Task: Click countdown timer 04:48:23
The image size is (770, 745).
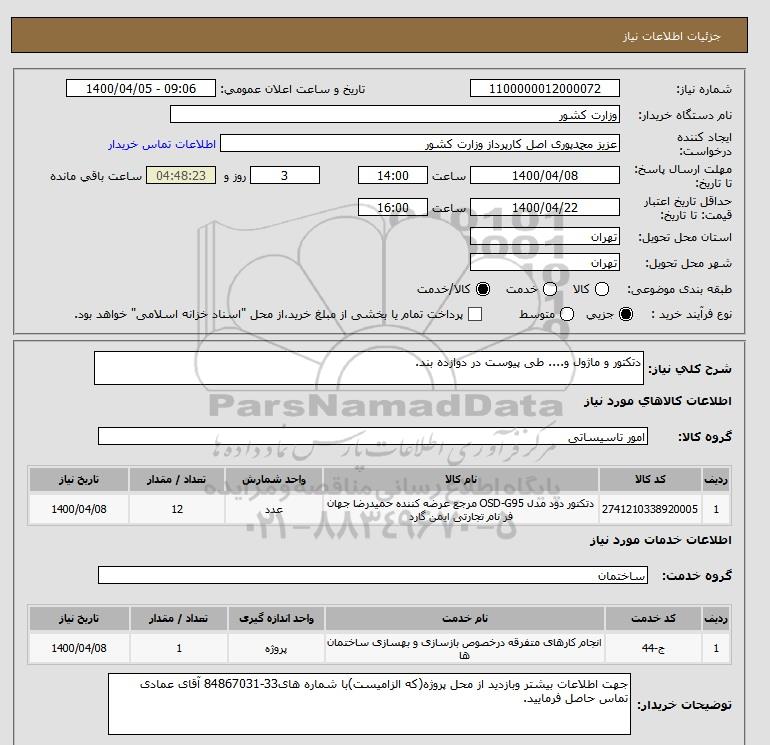Action: click(181, 175)
